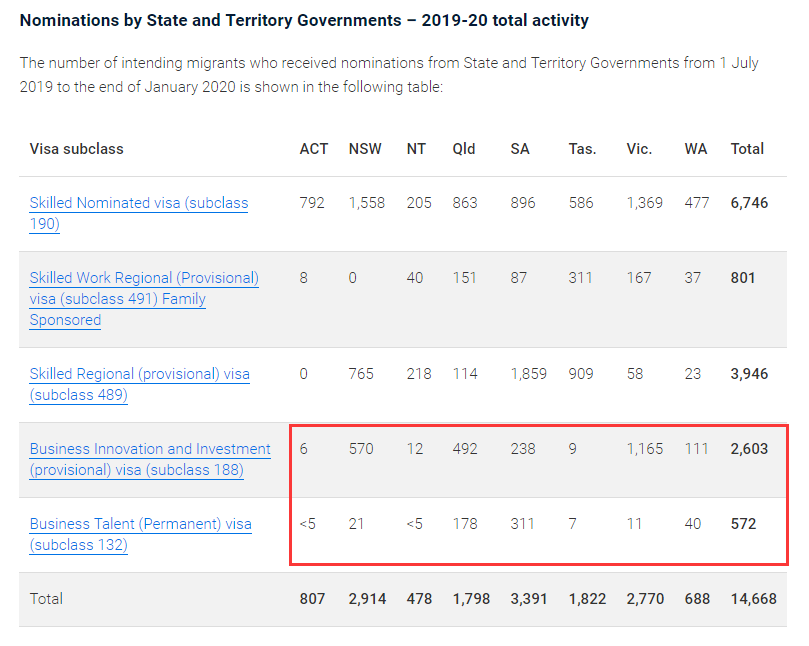Go to Business Talent subclass 132 link

coord(140,524)
